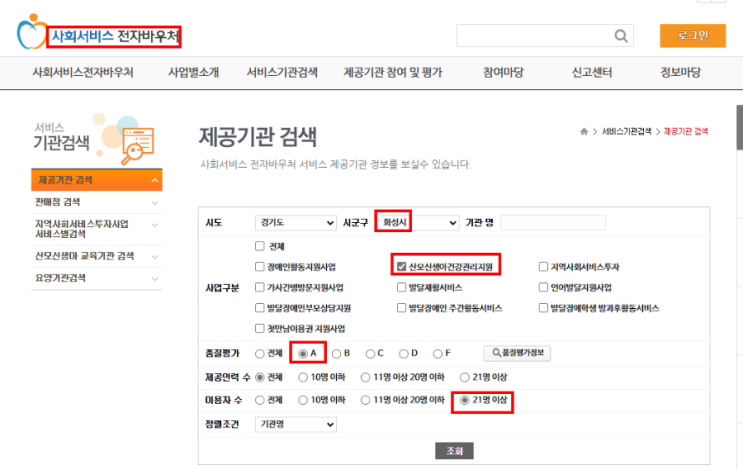Select quality rating C radio
Image resolution: width=743 pixels, height=470 pixels.
point(370,354)
